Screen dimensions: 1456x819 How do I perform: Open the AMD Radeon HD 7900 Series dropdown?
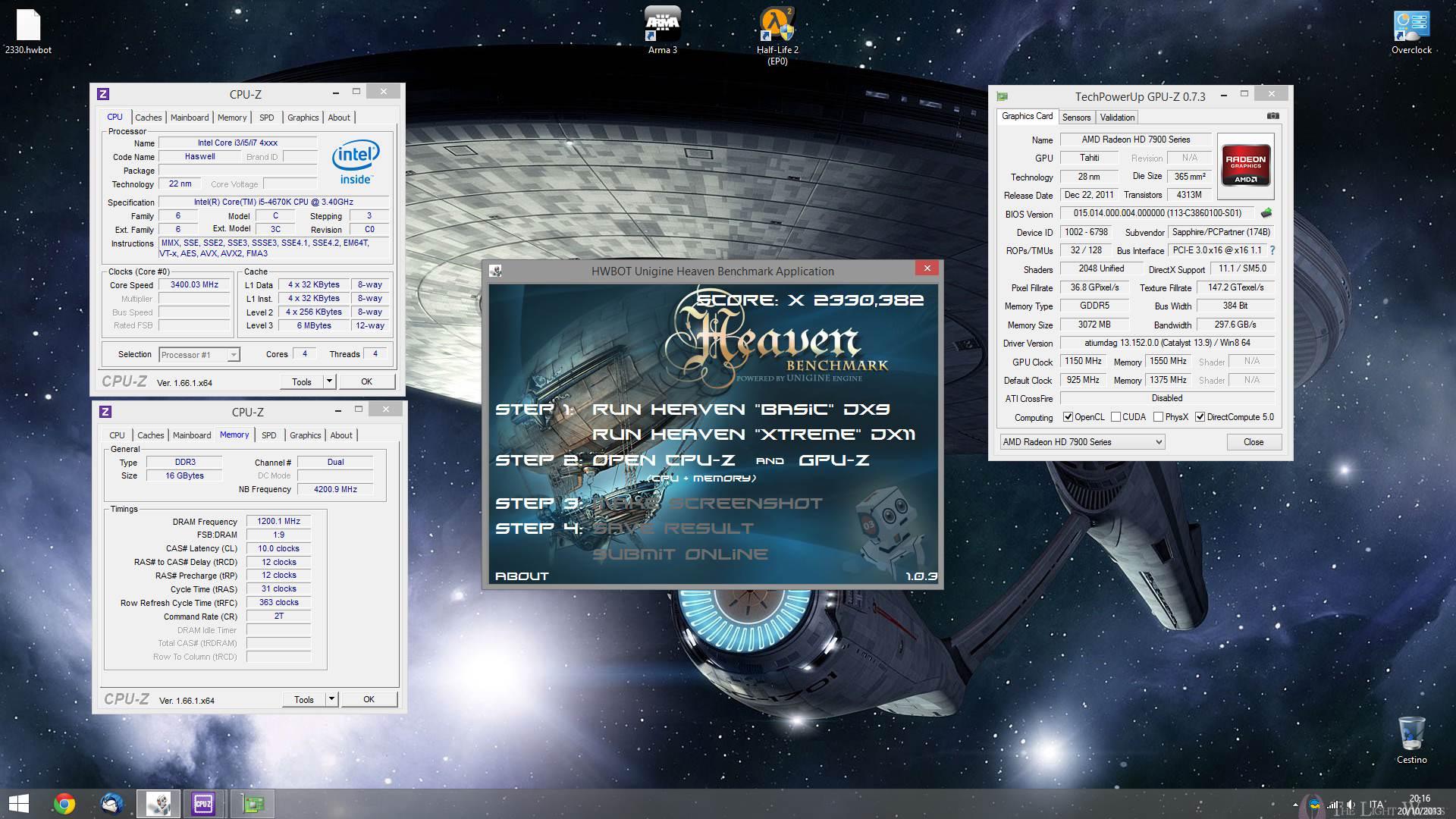click(1082, 442)
